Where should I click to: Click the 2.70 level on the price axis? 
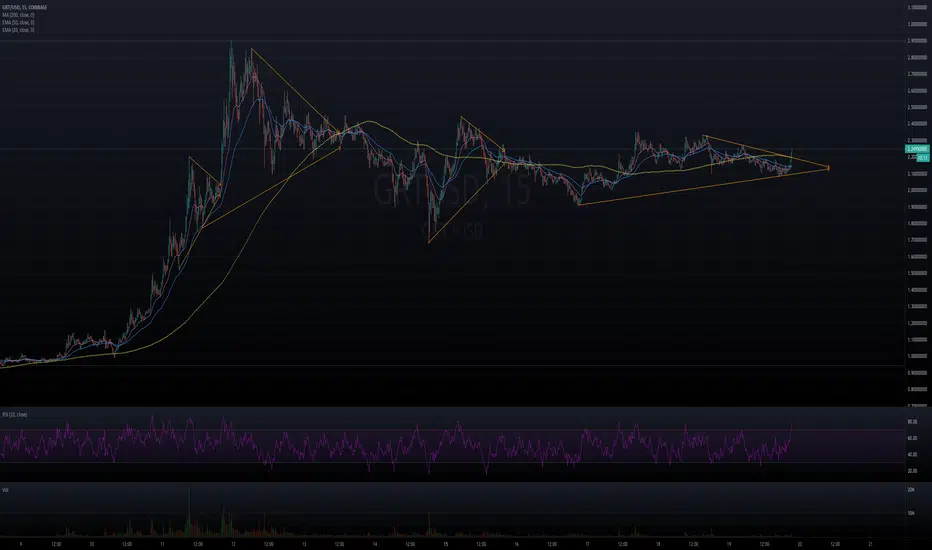pos(917,74)
